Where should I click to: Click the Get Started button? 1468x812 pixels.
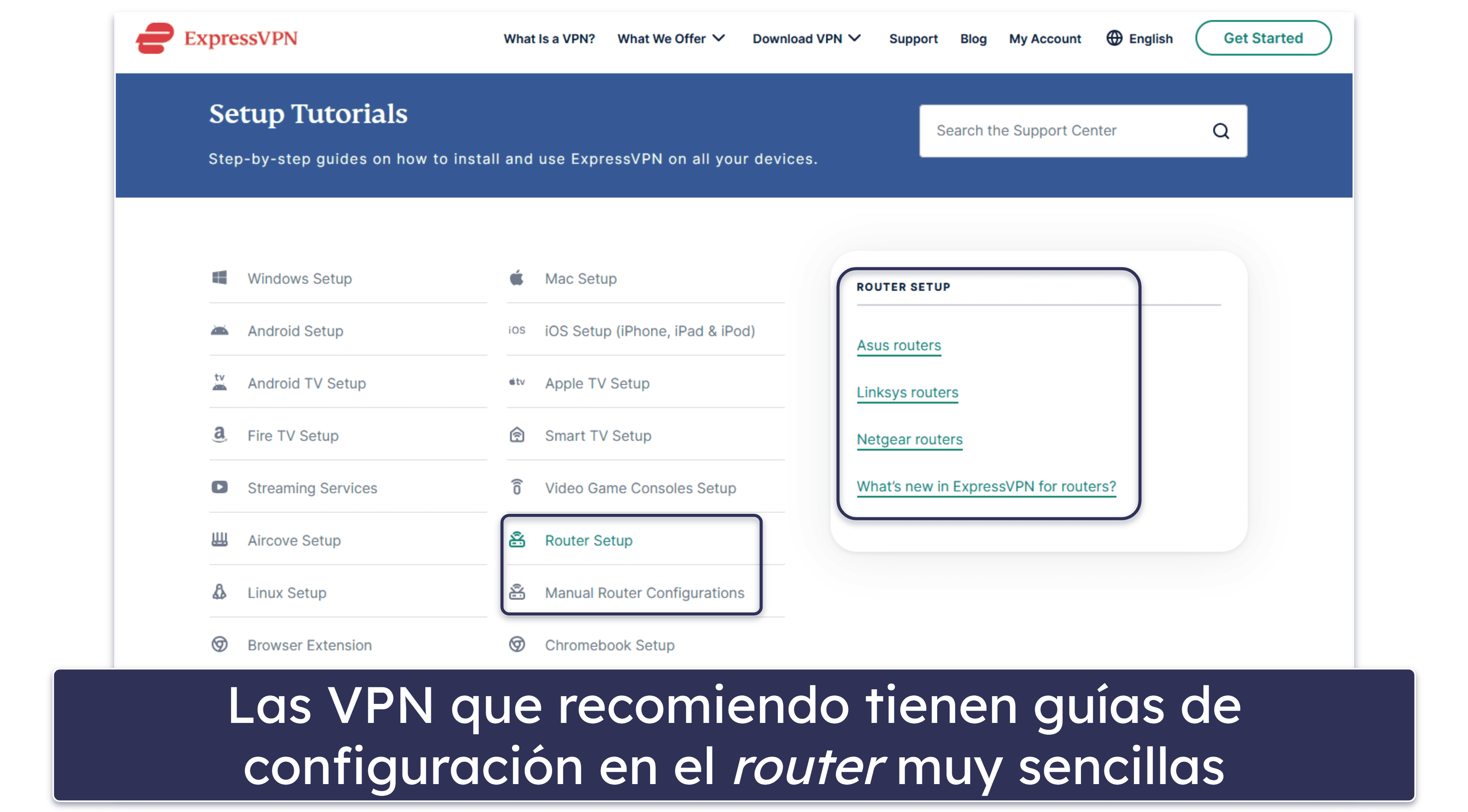pyautogui.click(x=1263, y=38)
